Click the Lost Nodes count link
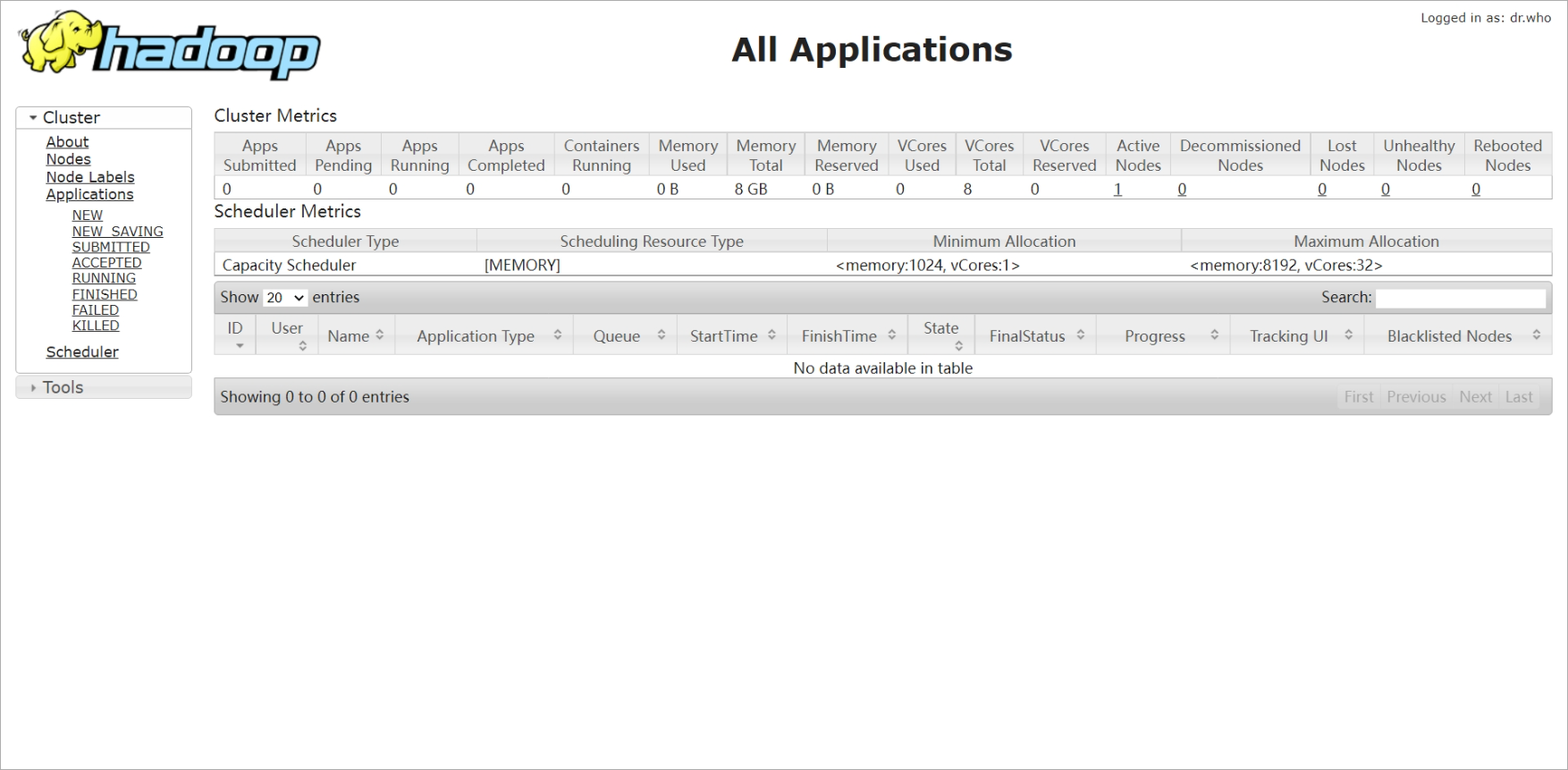The image size is (1568, 770). point(1322,190)
